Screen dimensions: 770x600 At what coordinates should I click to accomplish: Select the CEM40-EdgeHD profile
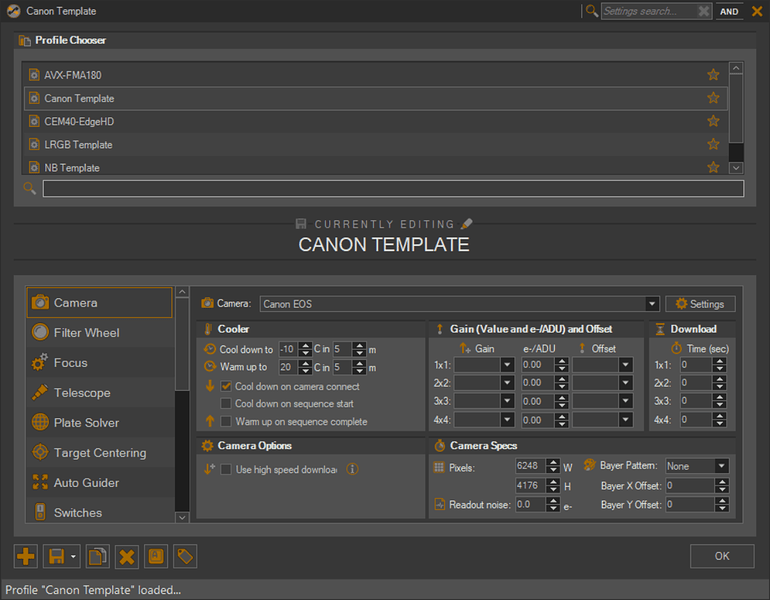(x=376, y=121)
